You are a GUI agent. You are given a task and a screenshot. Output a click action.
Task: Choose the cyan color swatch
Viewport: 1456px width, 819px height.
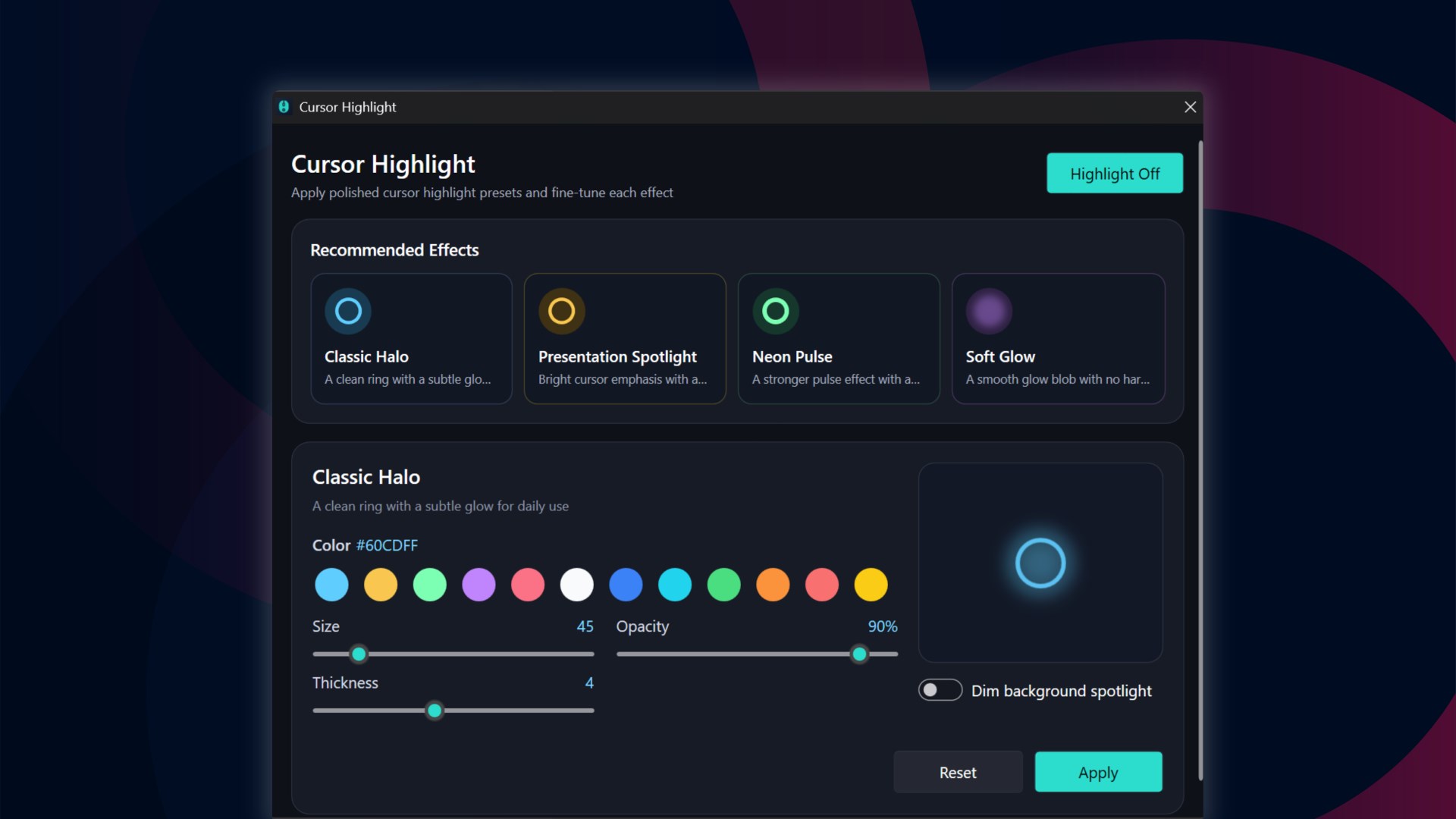click(675, 585)
